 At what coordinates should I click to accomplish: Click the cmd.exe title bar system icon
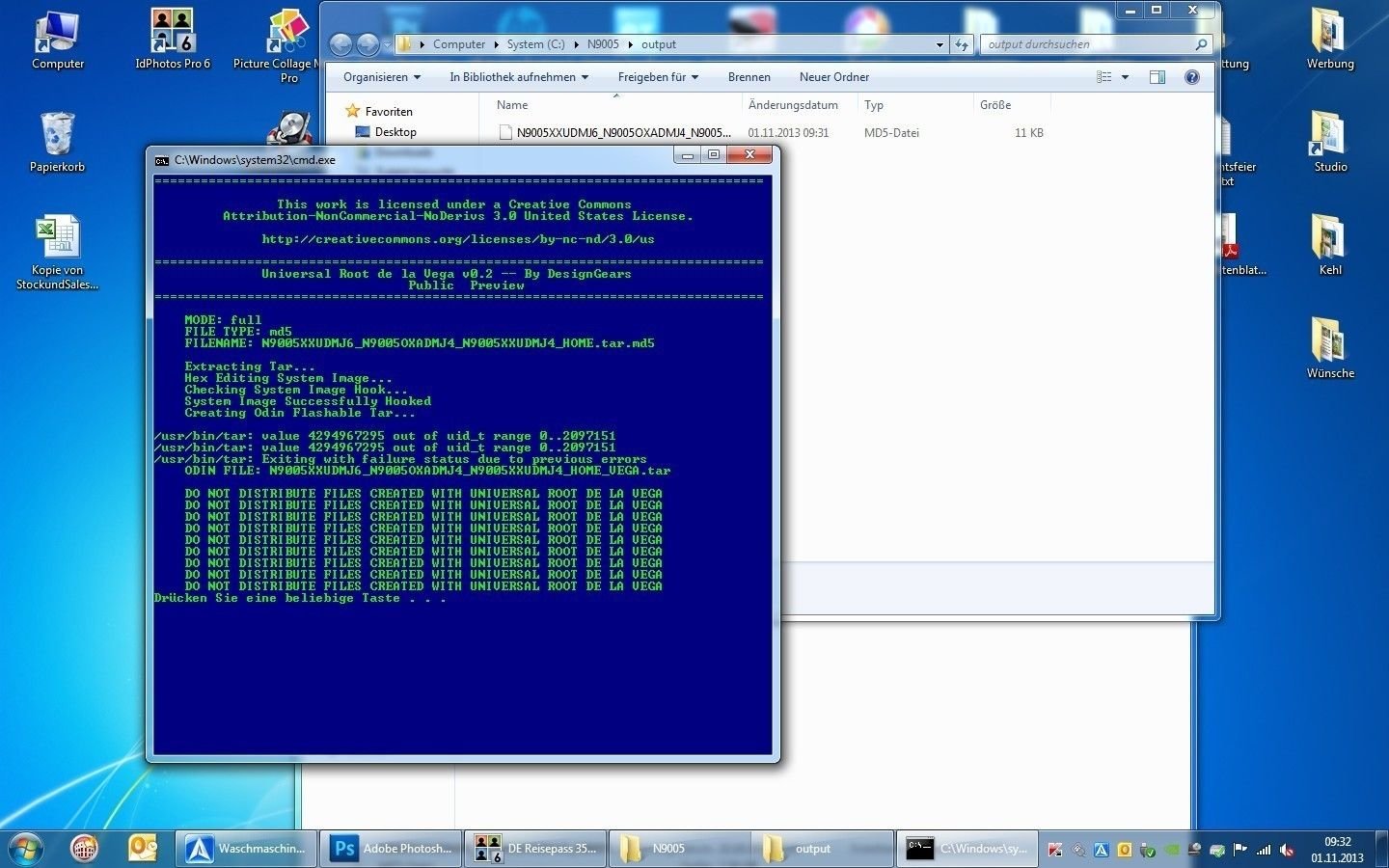[162, 160]
